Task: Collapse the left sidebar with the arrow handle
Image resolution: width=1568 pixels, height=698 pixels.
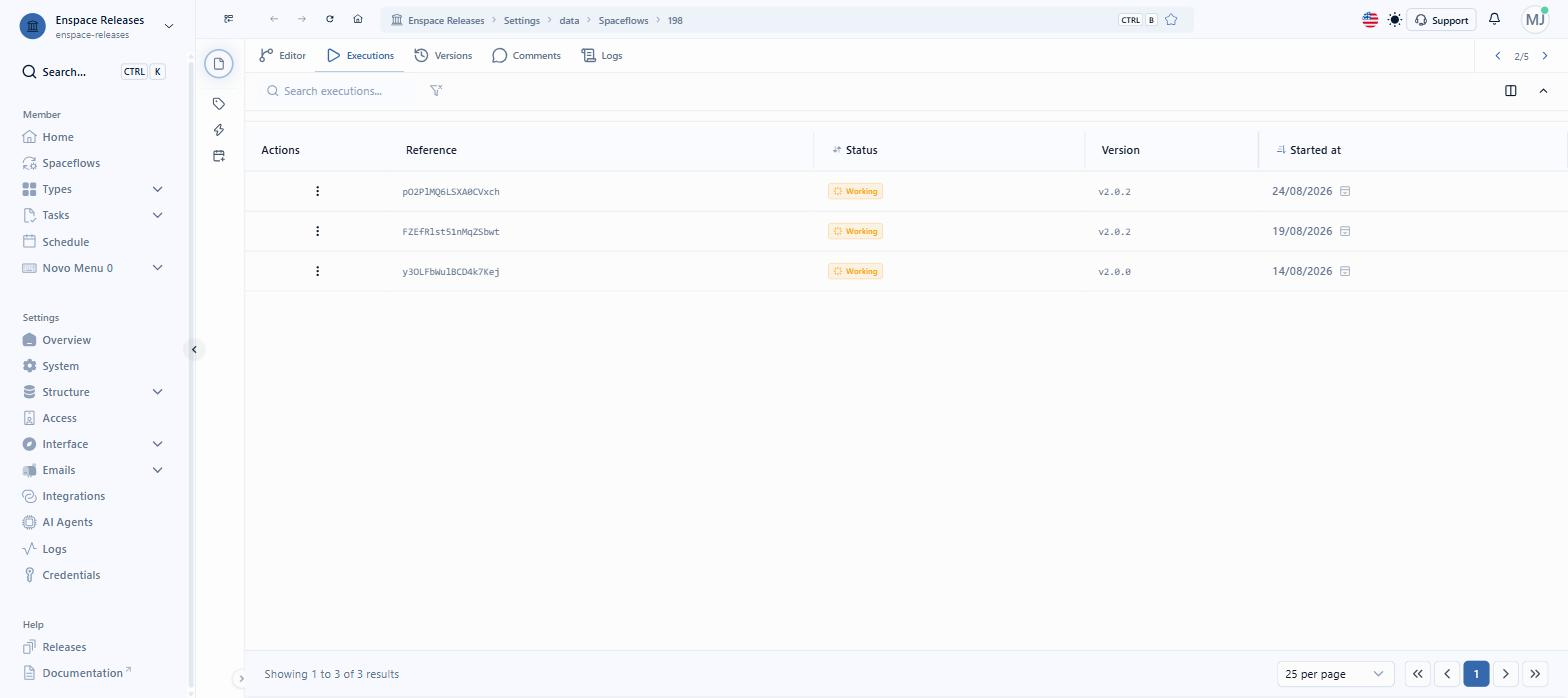Action: click(x=194, y=349)
